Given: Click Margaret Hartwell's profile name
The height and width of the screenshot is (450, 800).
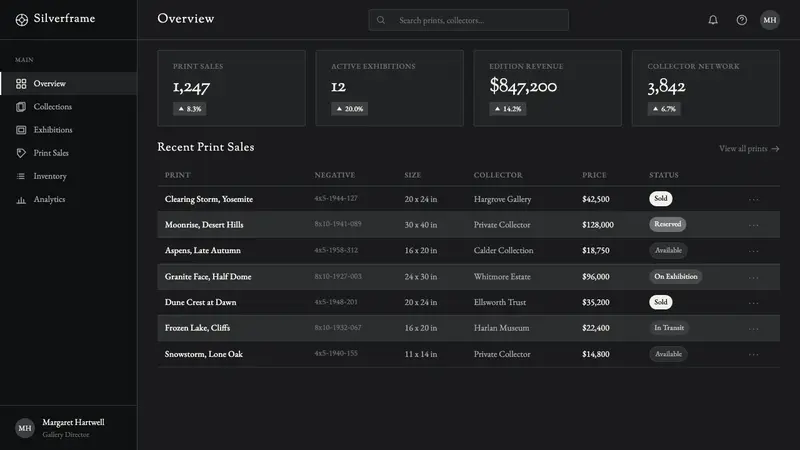Looking at the screenshot, I should [73, 422].
